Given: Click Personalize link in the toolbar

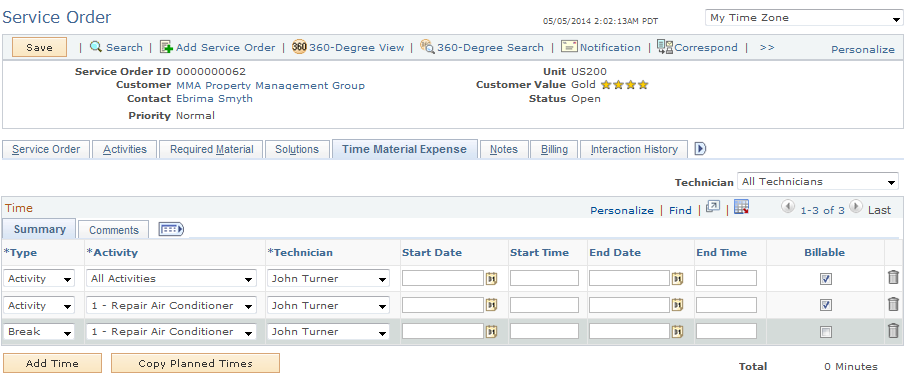Looking at the screenshot, I should click(863, 50).
